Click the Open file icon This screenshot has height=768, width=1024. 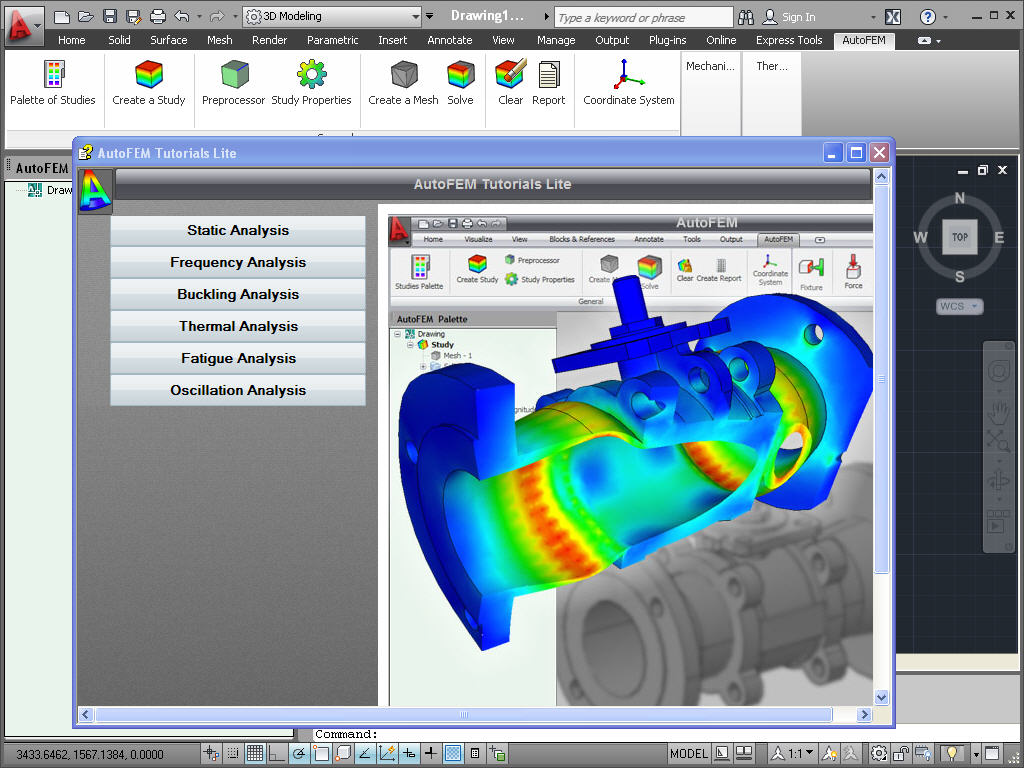[86, 17]
